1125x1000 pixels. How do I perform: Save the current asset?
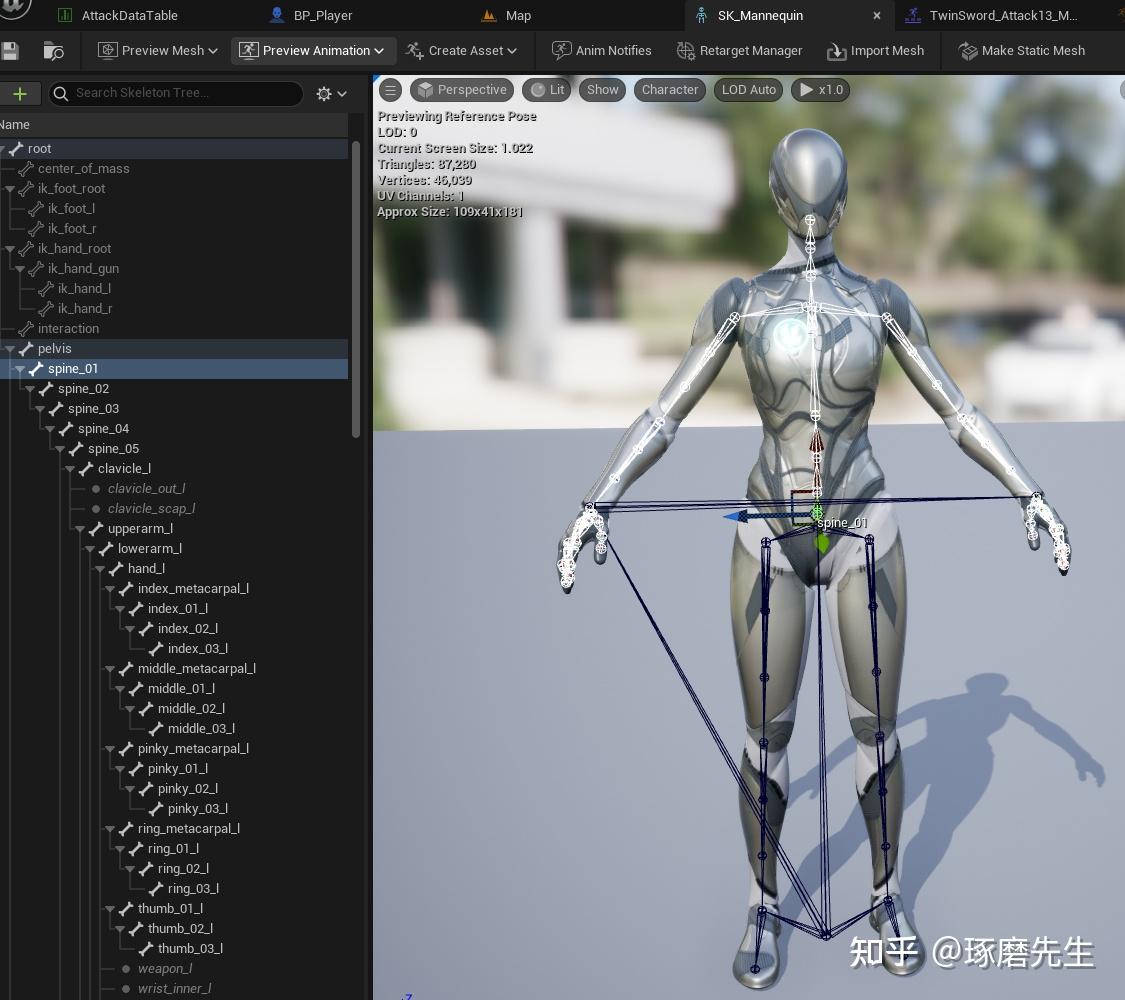coord(12,50)
